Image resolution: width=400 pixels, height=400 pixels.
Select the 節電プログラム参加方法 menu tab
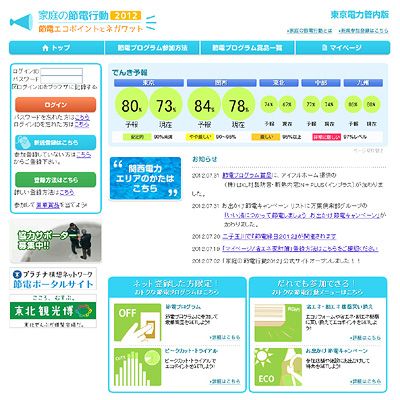152,48
